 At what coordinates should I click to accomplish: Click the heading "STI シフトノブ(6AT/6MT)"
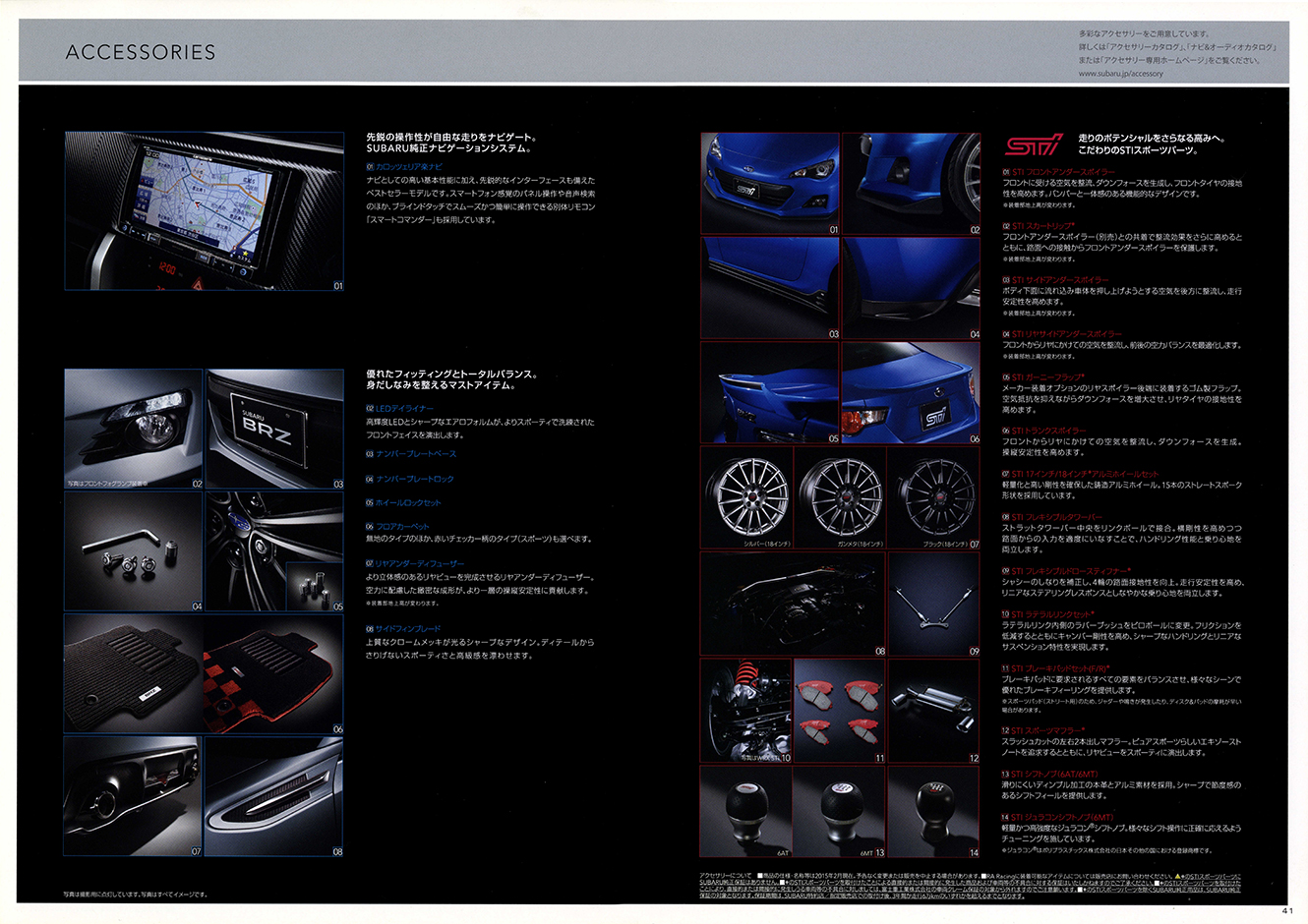(x=1054, y=775)
